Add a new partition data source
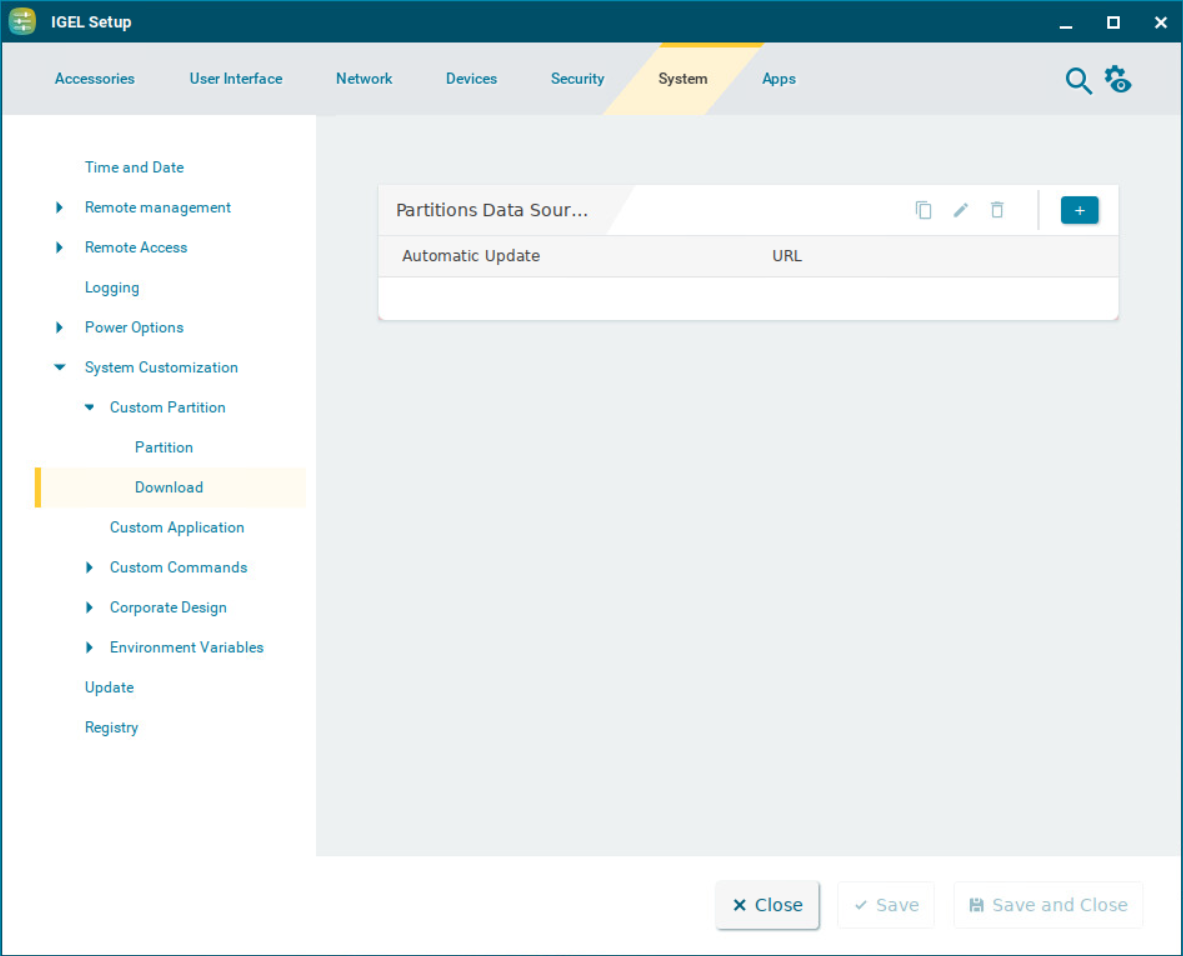The image size is (1183, 956). pos(1079,210)
